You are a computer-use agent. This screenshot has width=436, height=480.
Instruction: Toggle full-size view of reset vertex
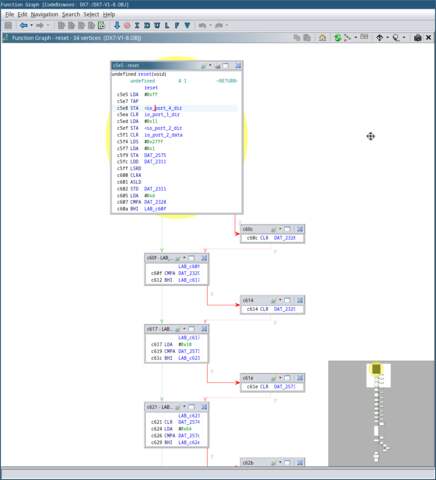pos(226,66)
